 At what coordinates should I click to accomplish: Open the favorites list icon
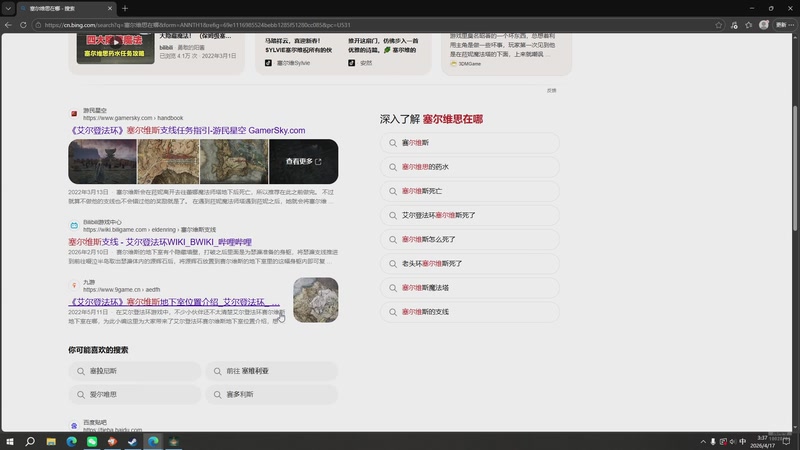pyautogui.click(x=748, y=24)
